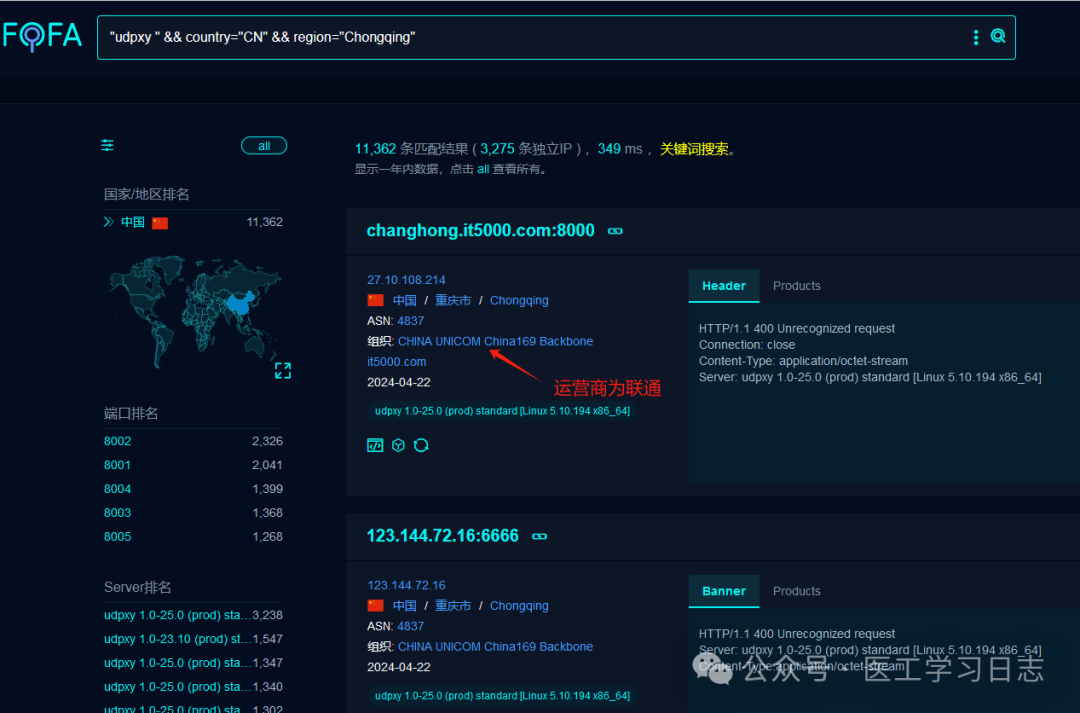Viewport: 1080px width, 713px height.
Task: Click CHINA UNICOM organization in first result
Action: pyautogui.click(x=495, y=341)
